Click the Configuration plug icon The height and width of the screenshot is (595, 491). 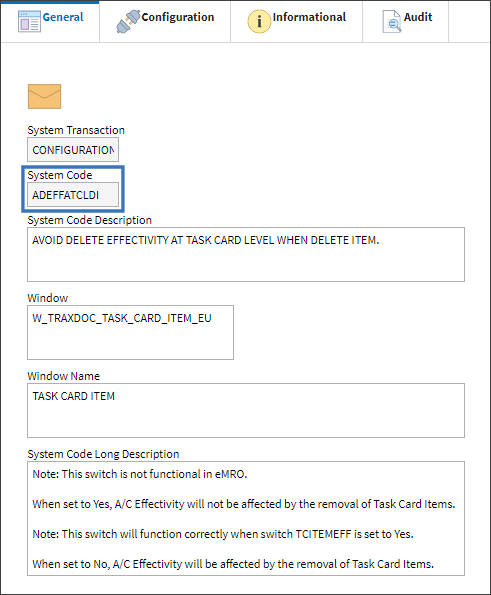[128, 21]
